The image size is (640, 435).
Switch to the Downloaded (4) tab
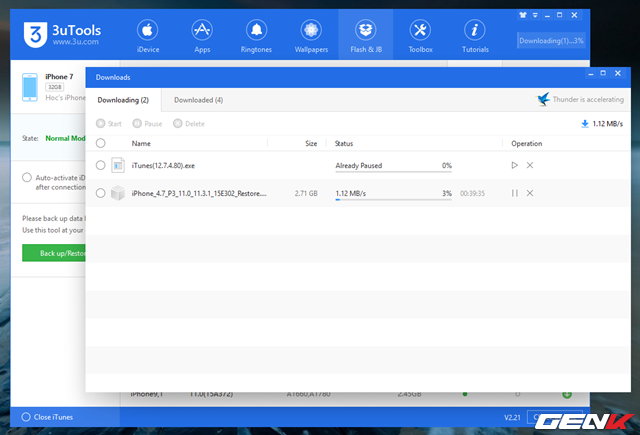coord(198,100)
